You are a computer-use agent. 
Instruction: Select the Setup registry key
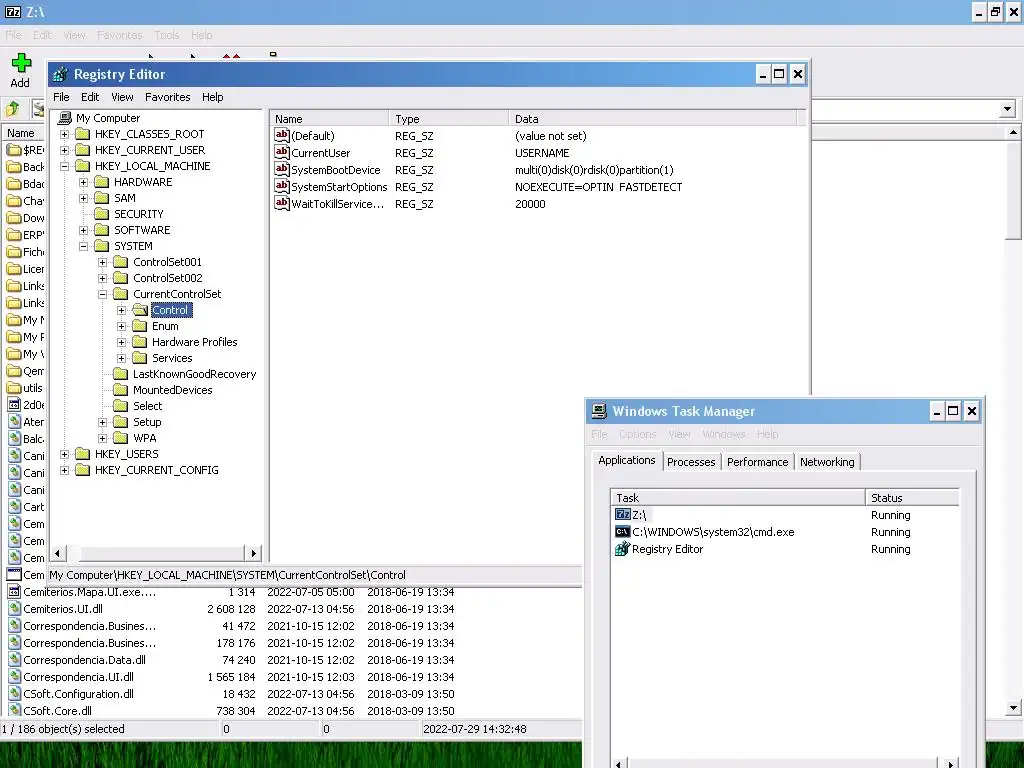pyautogui.click(x=147, y=422)
